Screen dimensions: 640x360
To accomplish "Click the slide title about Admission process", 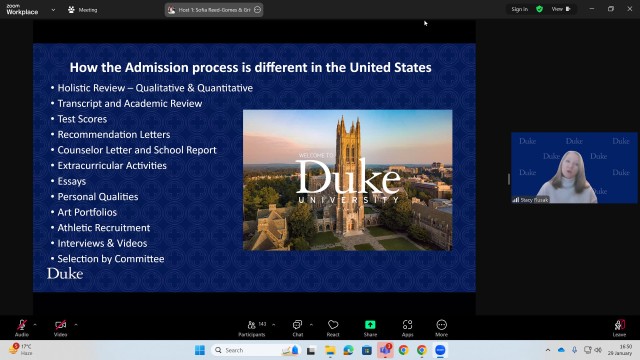I will click(x=251, y=67).
